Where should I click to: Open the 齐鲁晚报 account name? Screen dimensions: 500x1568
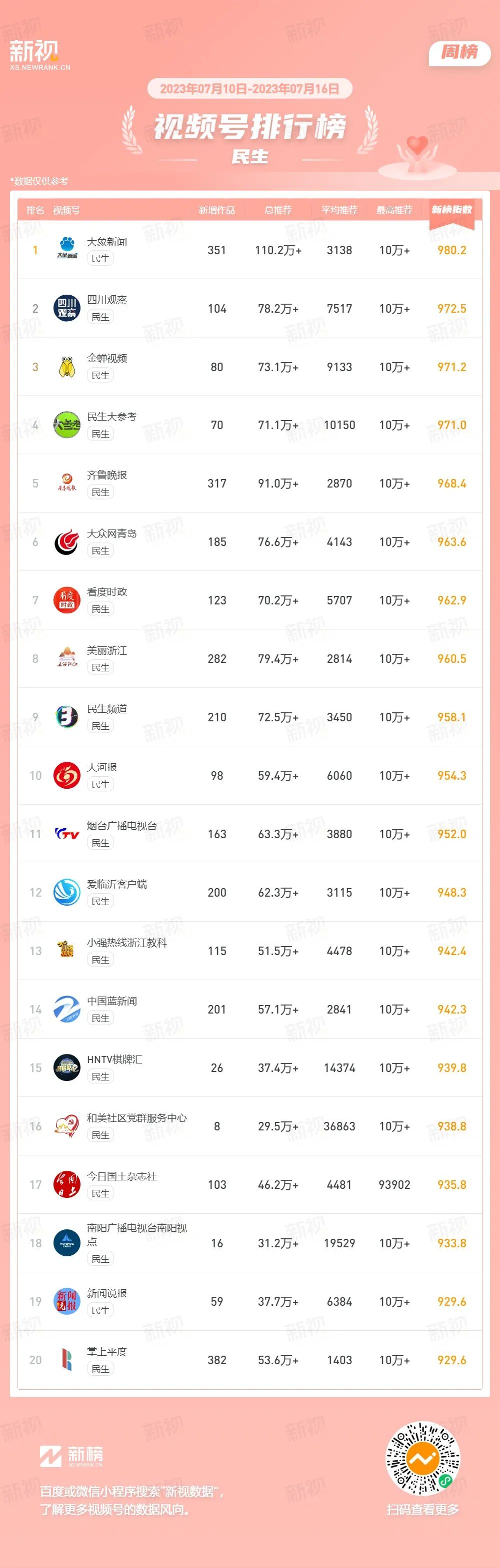coord(107,475)
